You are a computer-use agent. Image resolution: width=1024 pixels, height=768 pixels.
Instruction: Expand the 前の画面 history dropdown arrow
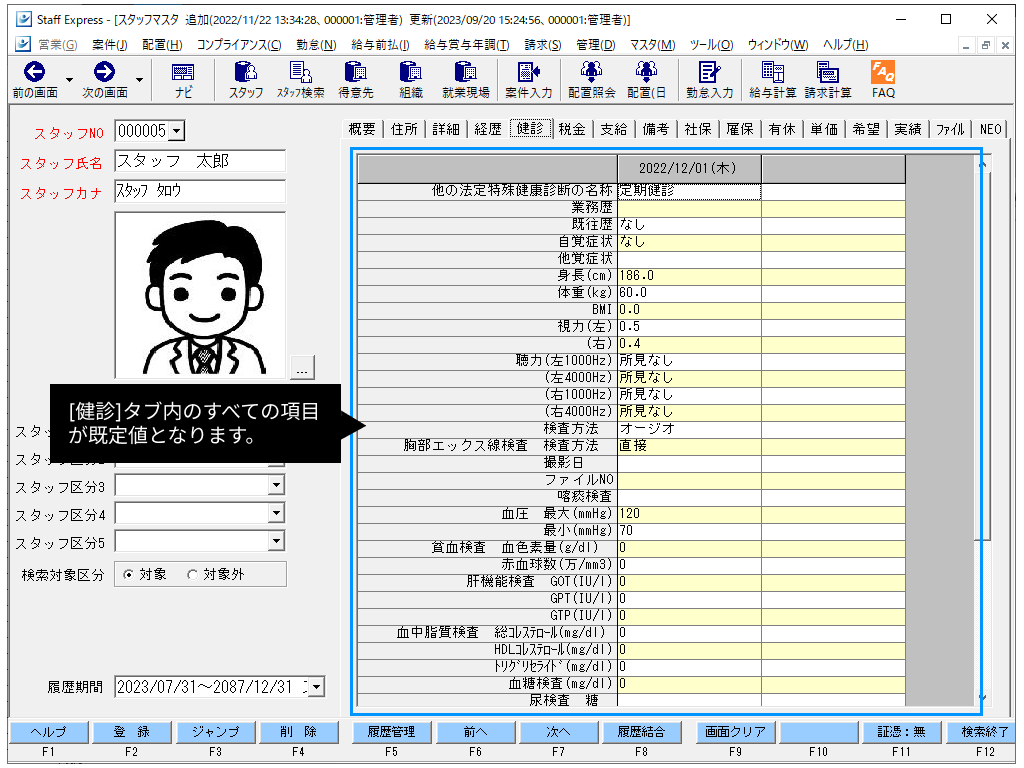coord(69,80)
